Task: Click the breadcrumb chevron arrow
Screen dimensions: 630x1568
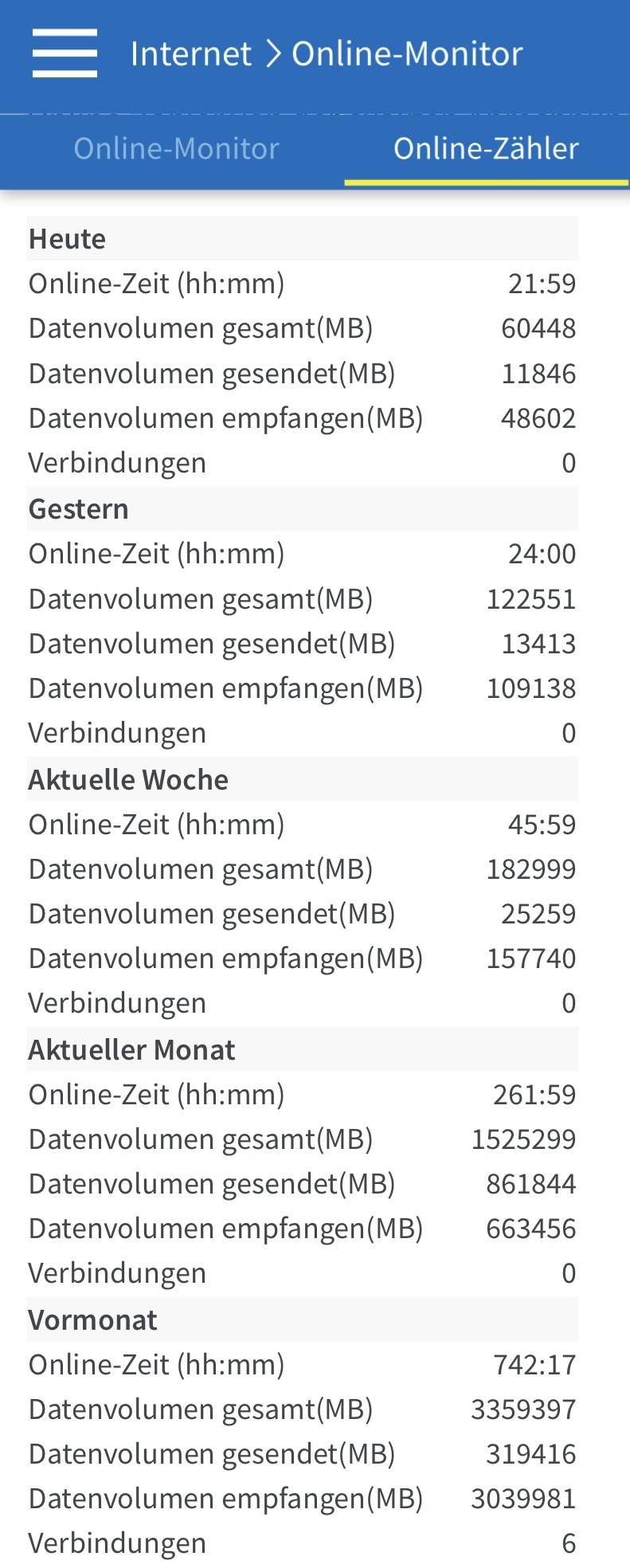Action: point(273,54)
